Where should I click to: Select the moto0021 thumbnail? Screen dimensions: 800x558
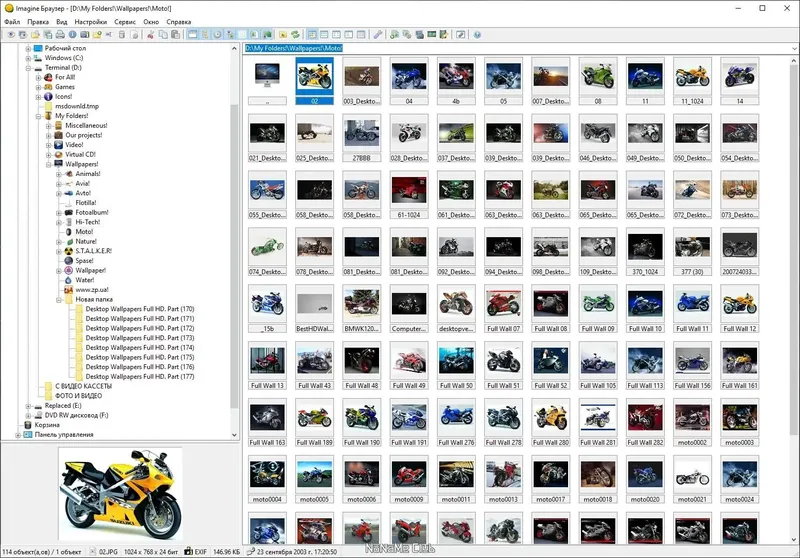click(692, 479)
